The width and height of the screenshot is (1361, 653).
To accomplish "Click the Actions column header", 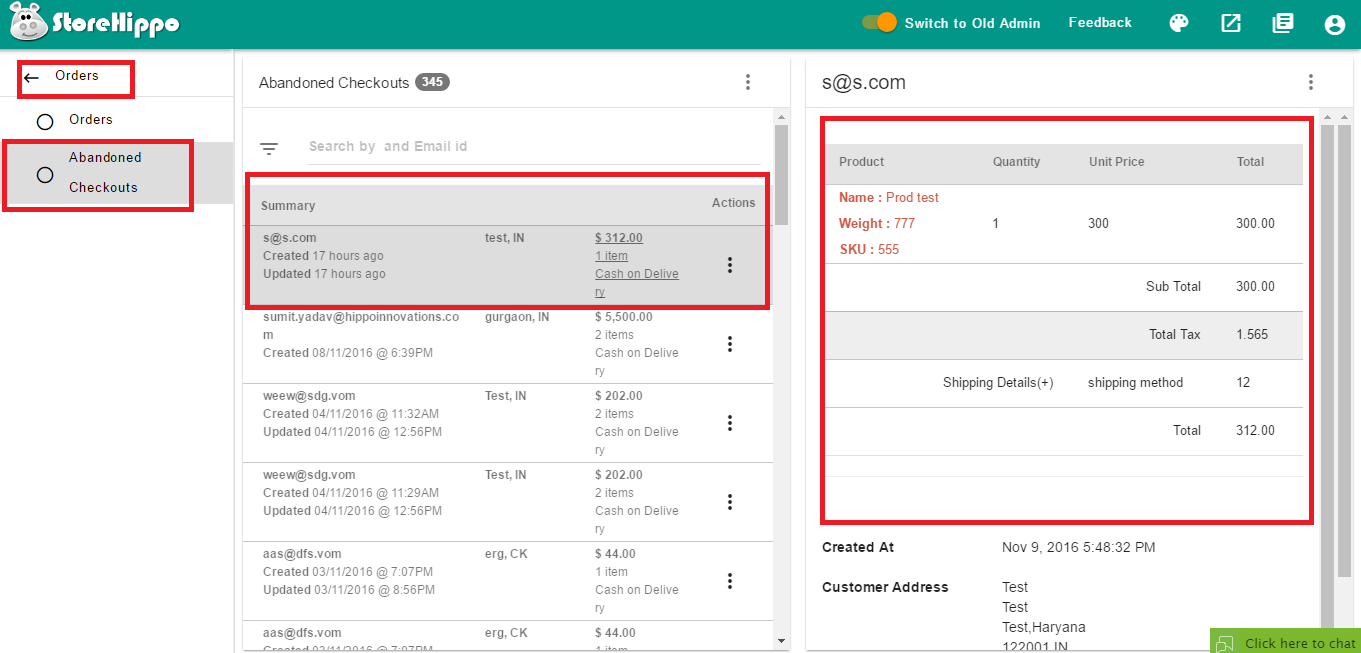I will 734,203.
